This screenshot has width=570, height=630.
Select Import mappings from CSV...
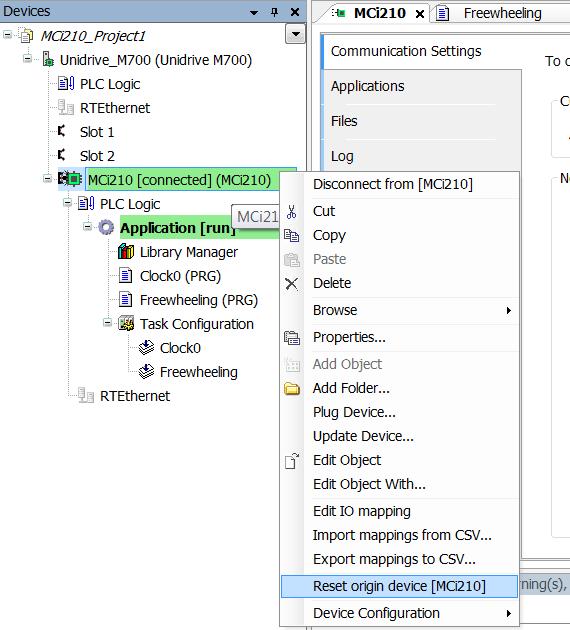[400, 536]
